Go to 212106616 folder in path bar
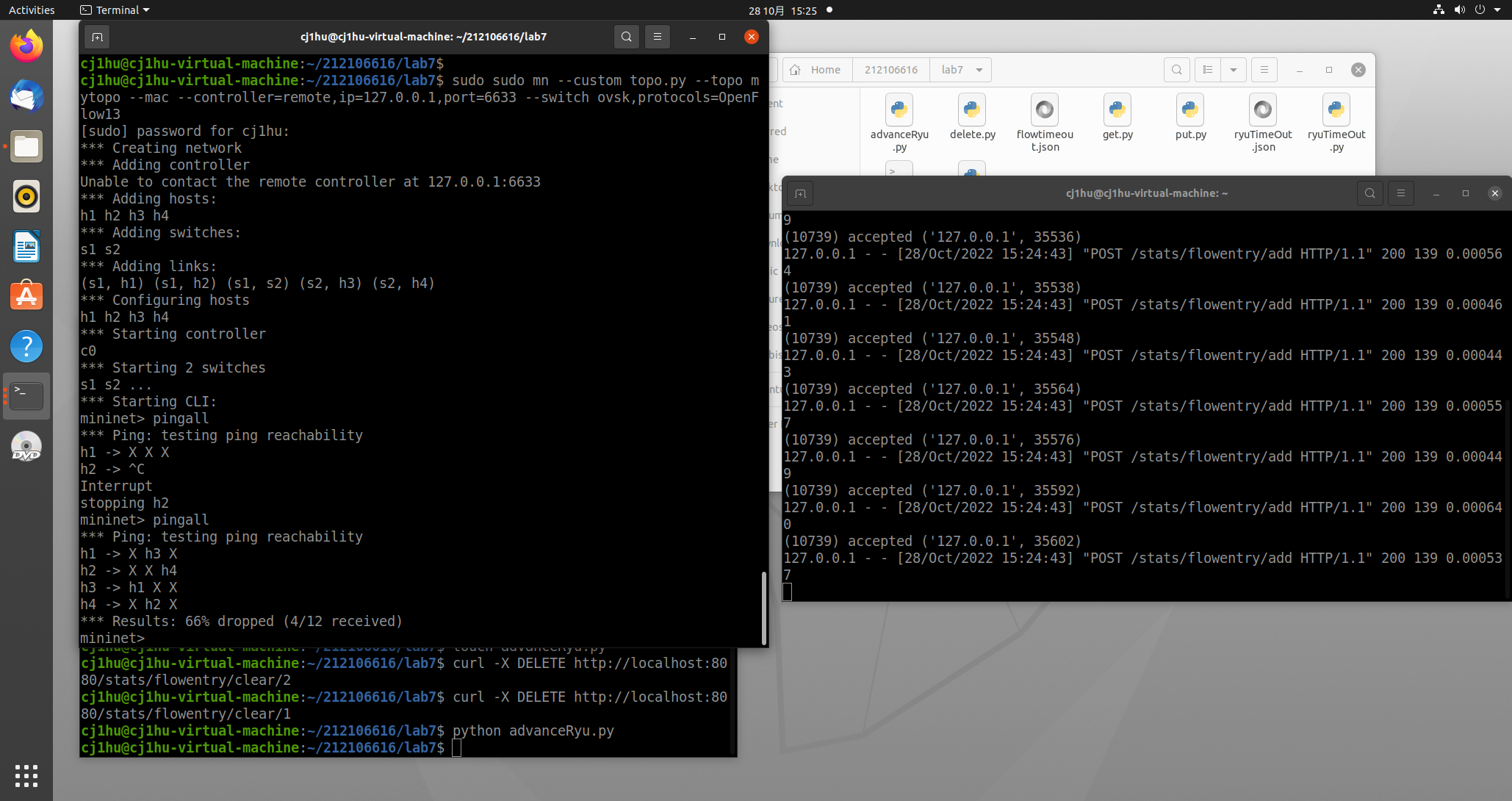Screen dimensions: 1512x801 (891, 70)
